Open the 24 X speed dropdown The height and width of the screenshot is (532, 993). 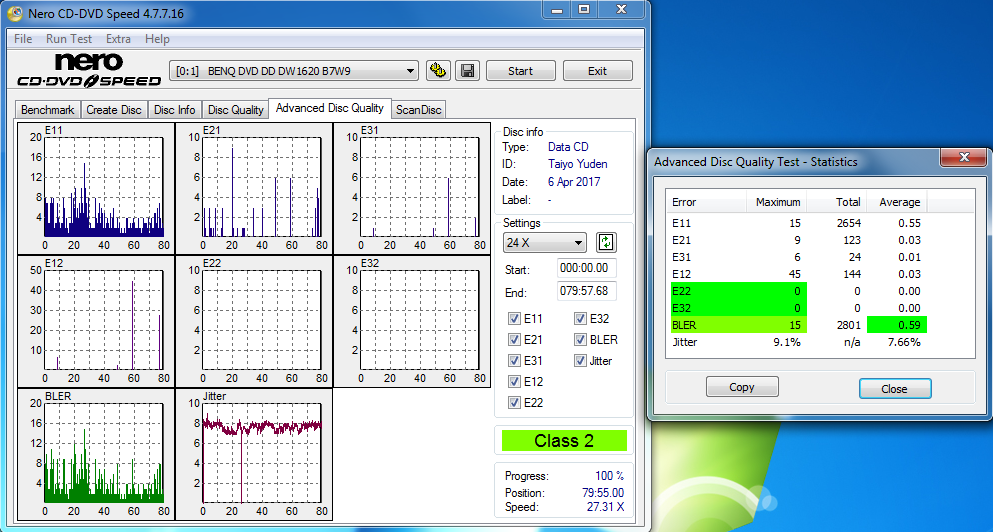point(545,243)
